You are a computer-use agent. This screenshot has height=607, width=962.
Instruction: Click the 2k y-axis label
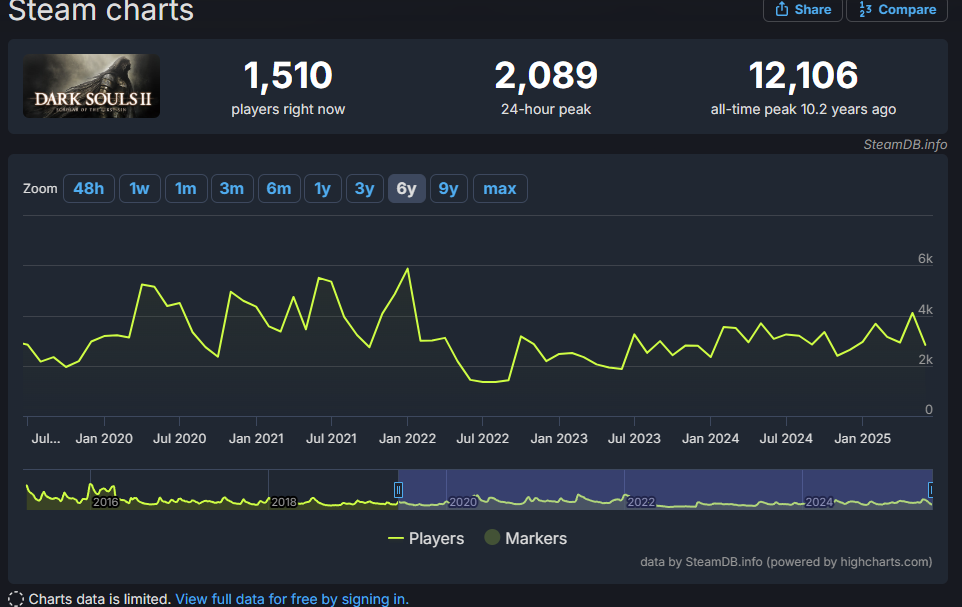925,360
